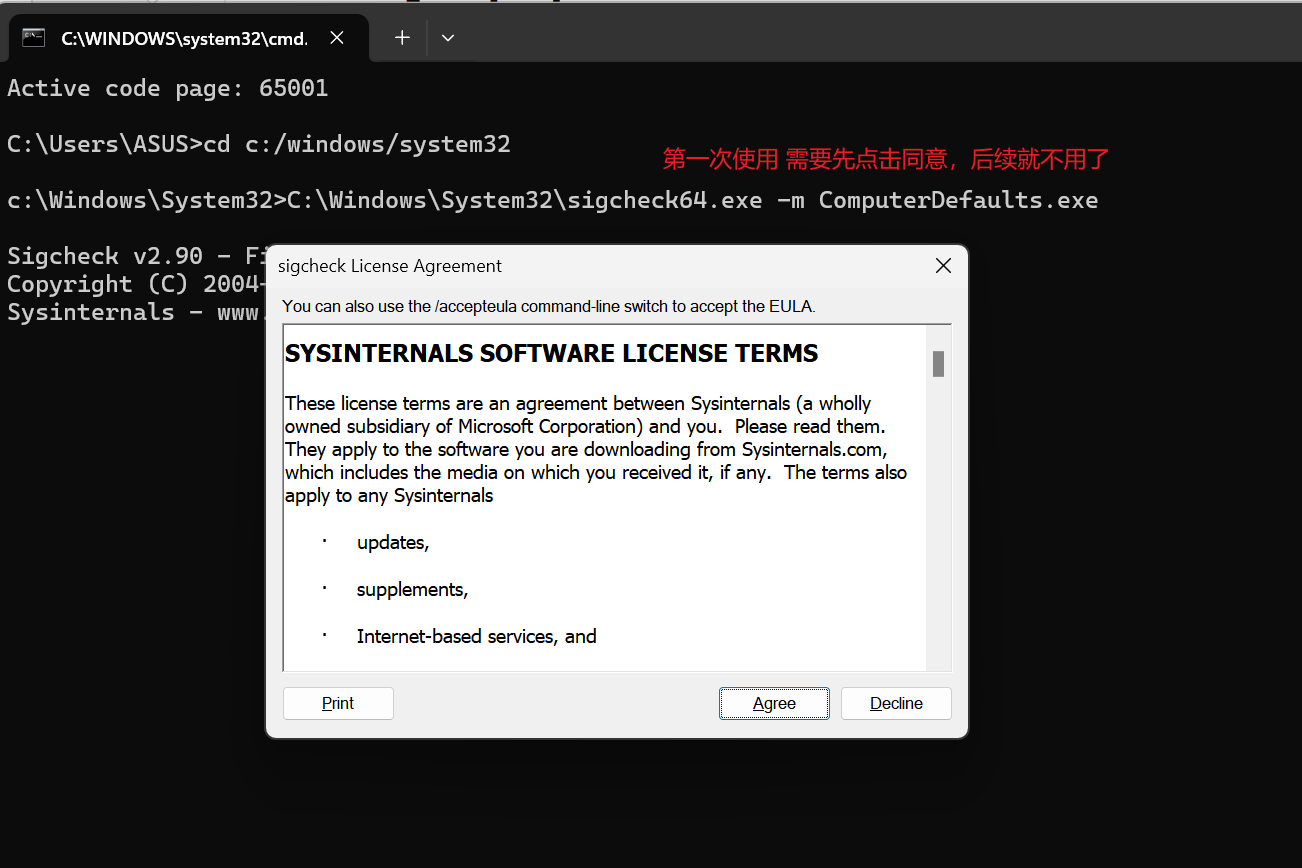
Task: Click the sigcheck64.exe command line in terminal
Action: pos(552,200)
